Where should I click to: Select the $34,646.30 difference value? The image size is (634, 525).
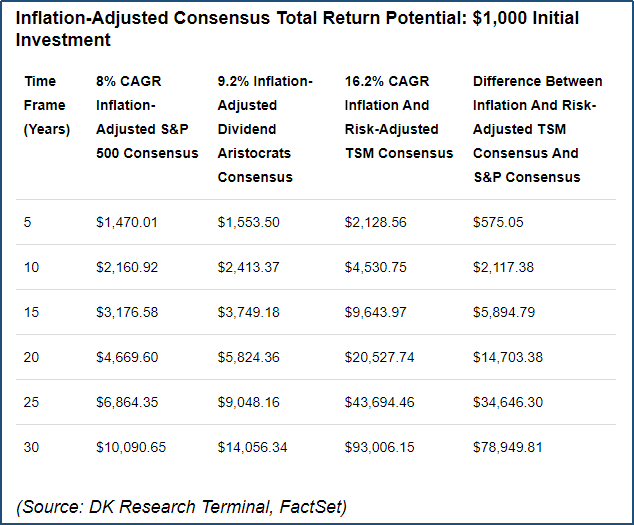tap(508, 402)
